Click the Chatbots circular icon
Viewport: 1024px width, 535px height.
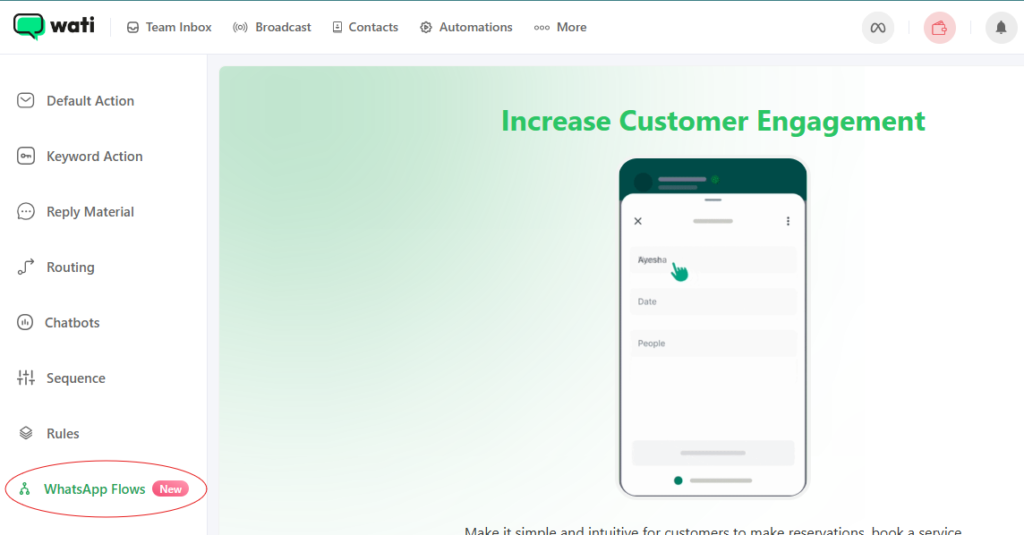[25, 322]
